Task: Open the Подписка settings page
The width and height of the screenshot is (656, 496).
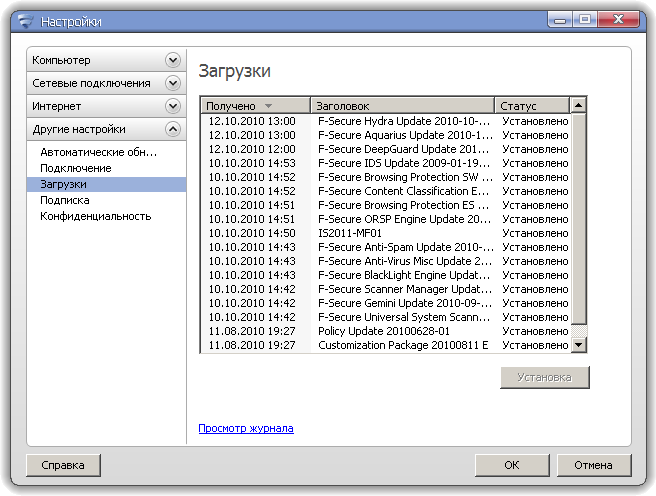Action: coord(65,200)
